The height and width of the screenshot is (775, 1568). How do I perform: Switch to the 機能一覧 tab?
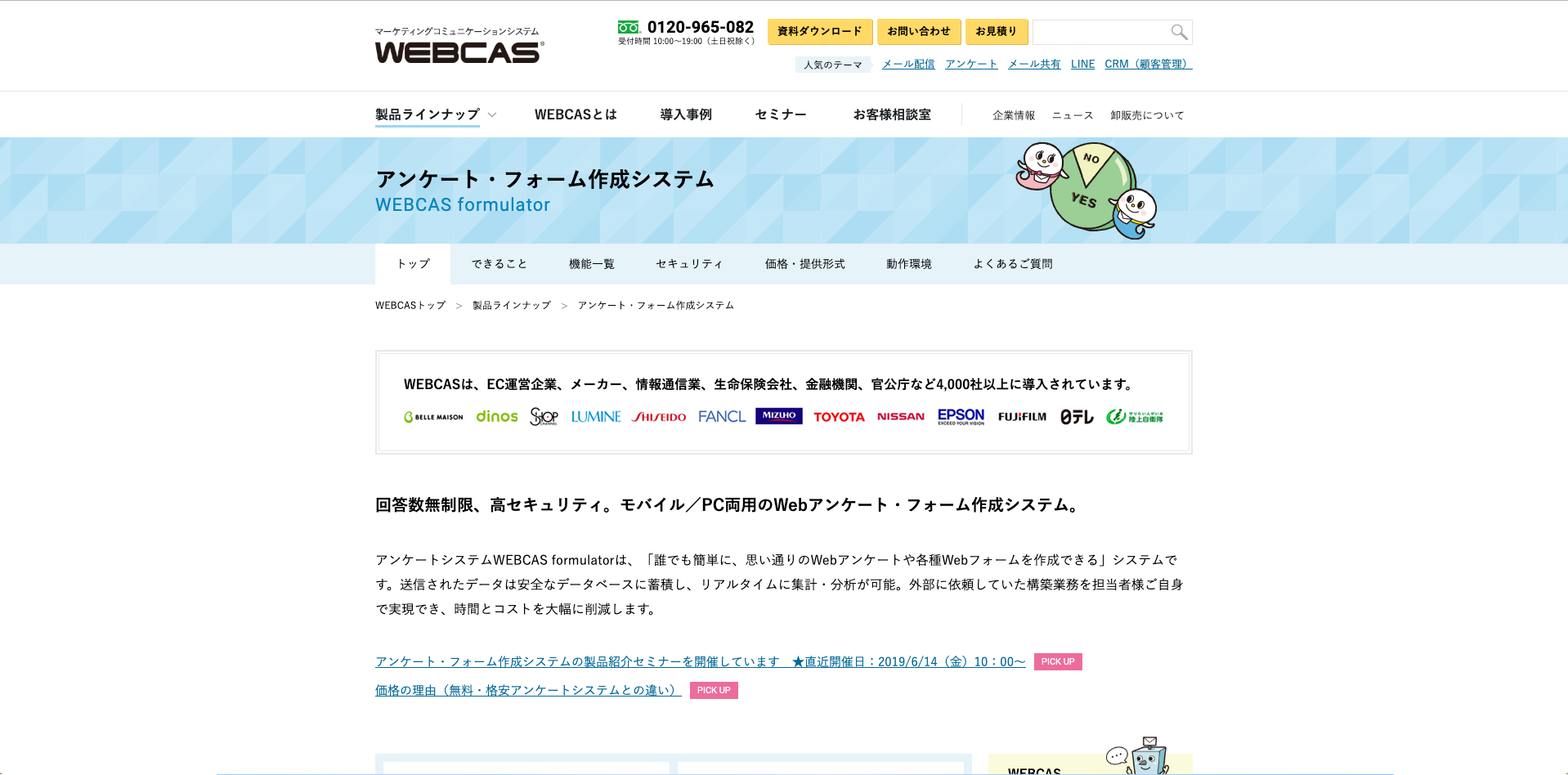pyautogui.click(x=591, y=263)
